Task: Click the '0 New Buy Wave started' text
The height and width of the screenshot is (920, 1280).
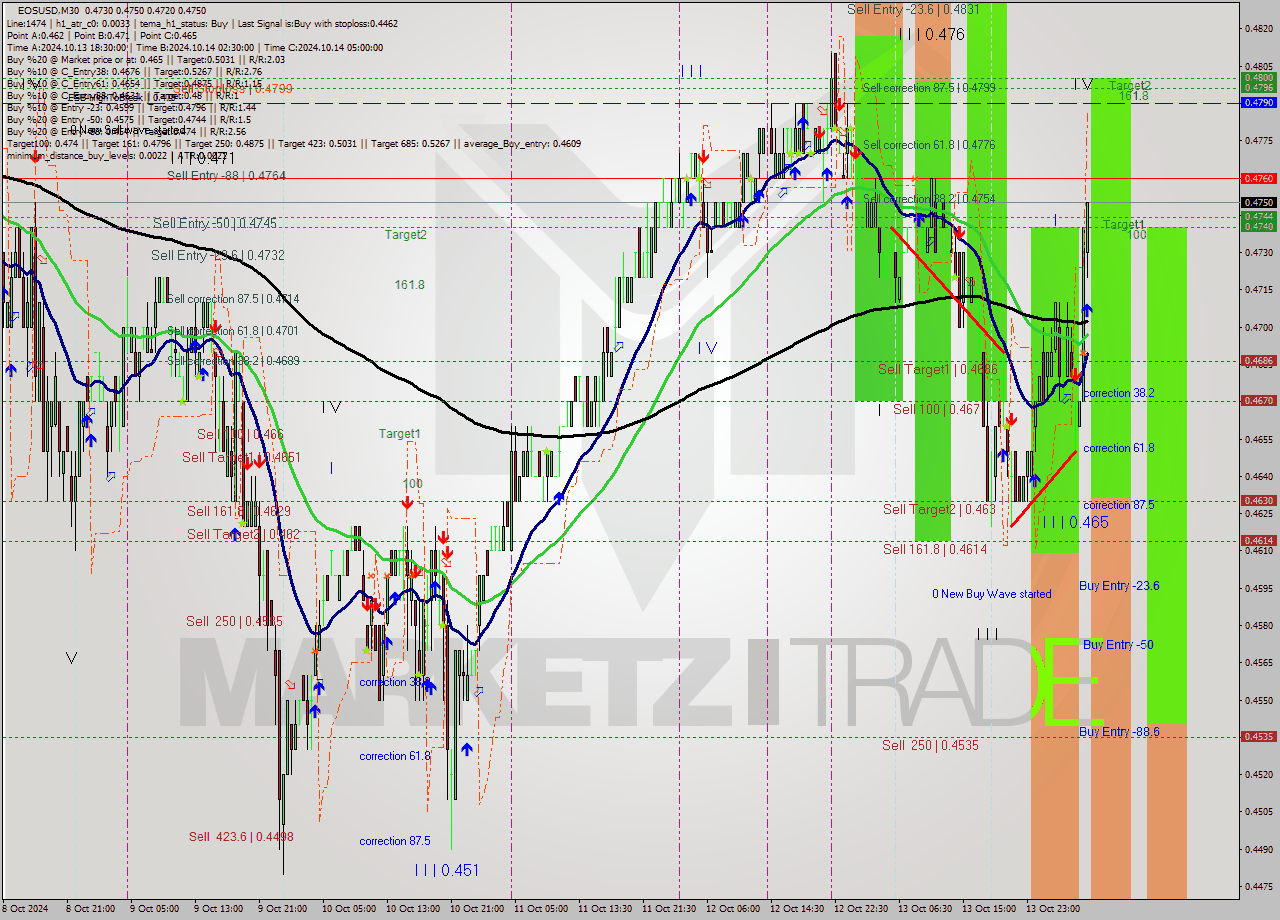Action: coord(992,594)
